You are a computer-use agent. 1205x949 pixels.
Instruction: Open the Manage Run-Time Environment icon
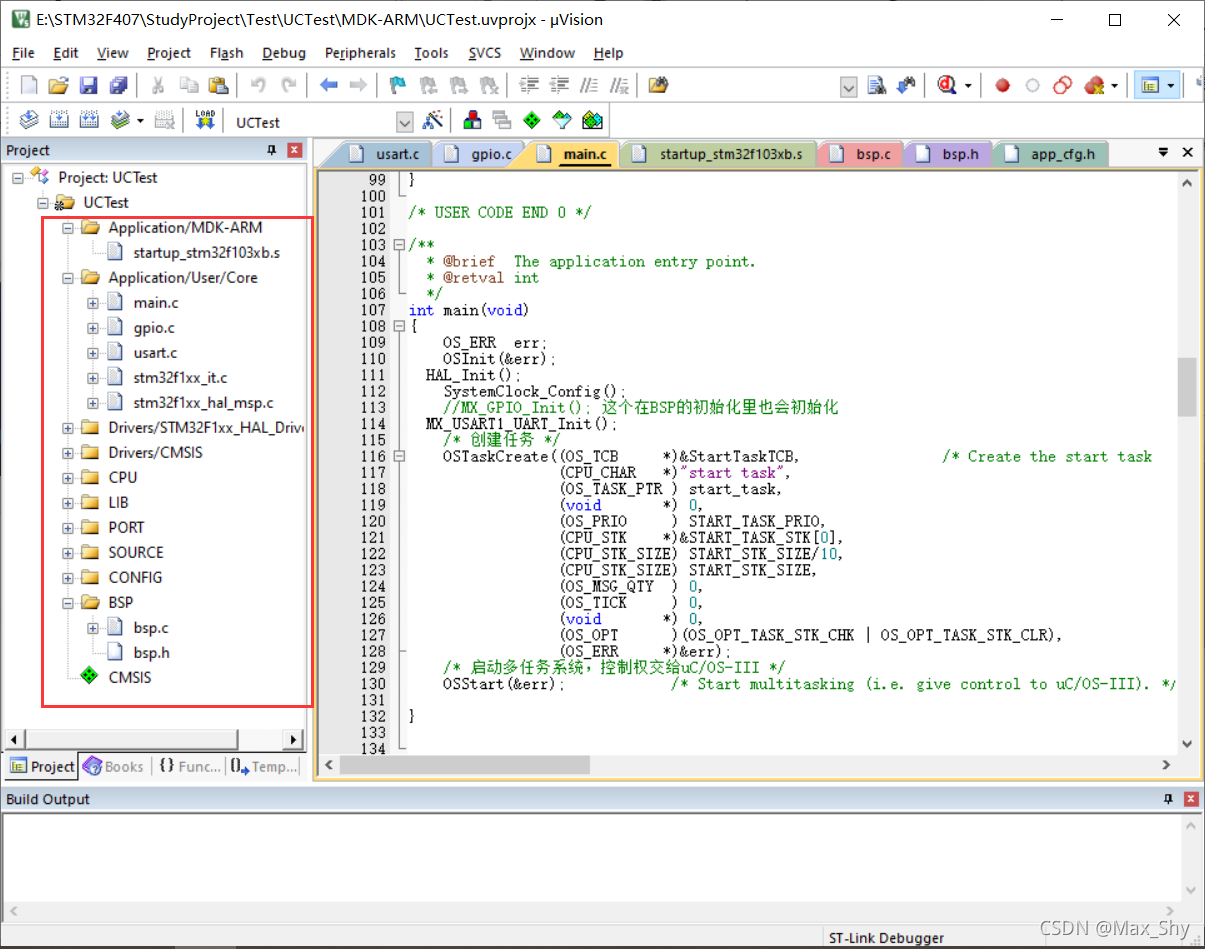[532, 121]
